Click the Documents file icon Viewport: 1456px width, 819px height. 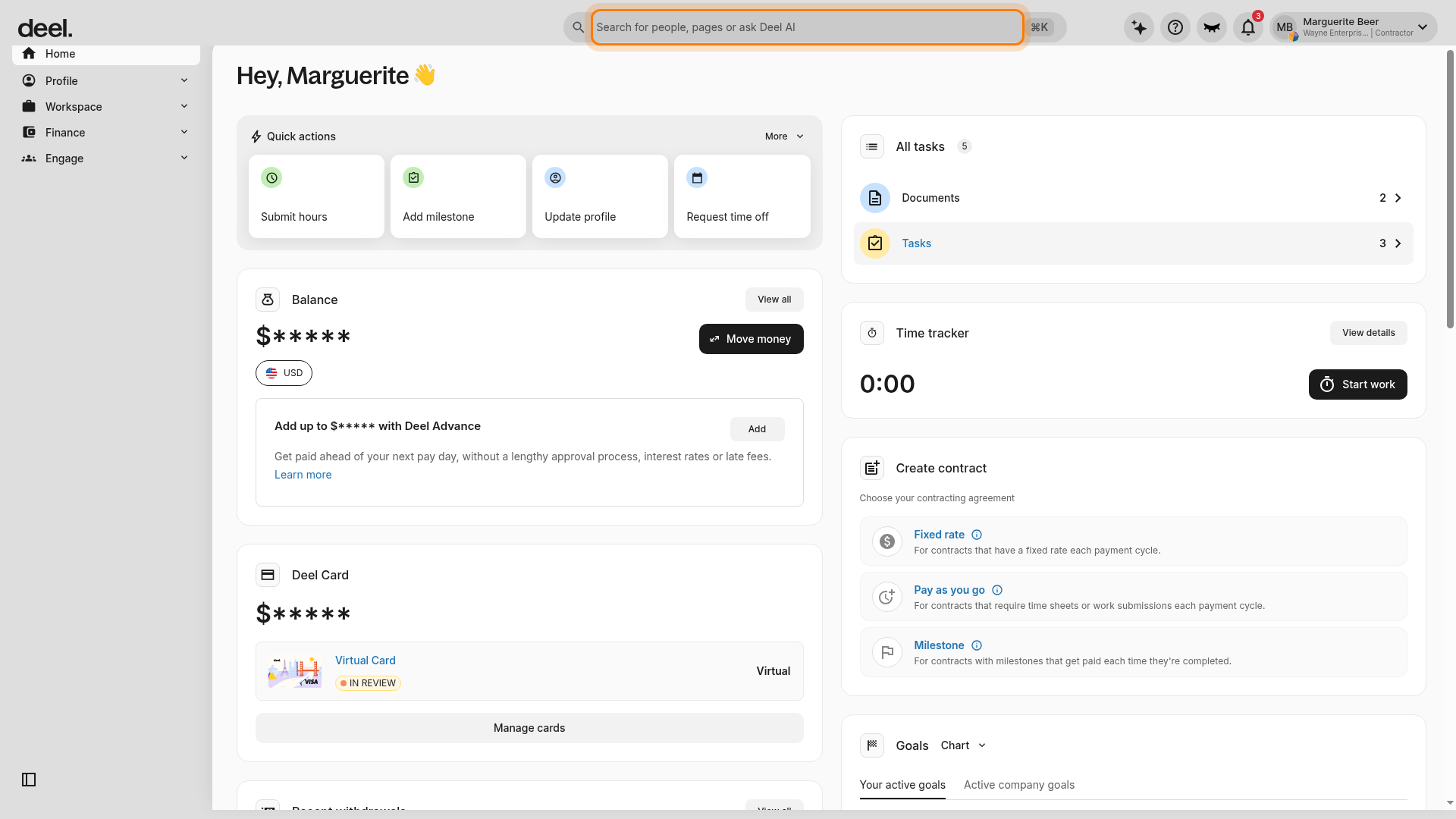875,198
